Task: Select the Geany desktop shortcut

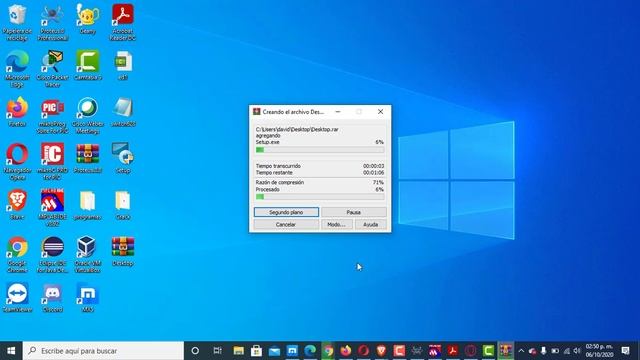Action: point(87,19)
